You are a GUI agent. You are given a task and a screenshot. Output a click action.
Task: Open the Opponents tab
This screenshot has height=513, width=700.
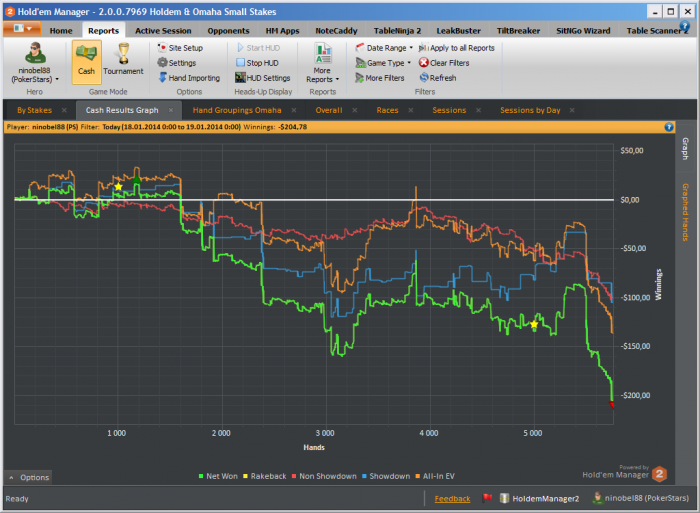pos(228,31)
